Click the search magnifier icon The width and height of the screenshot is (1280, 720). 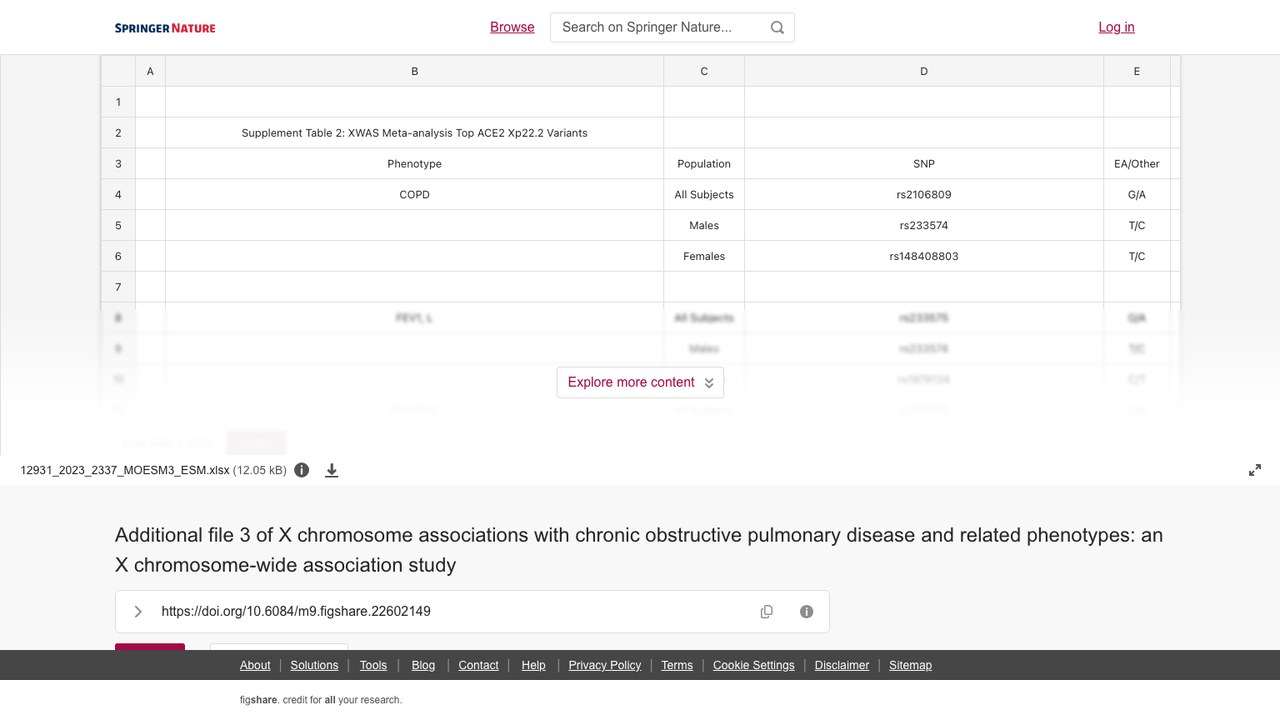pos(777,27)
